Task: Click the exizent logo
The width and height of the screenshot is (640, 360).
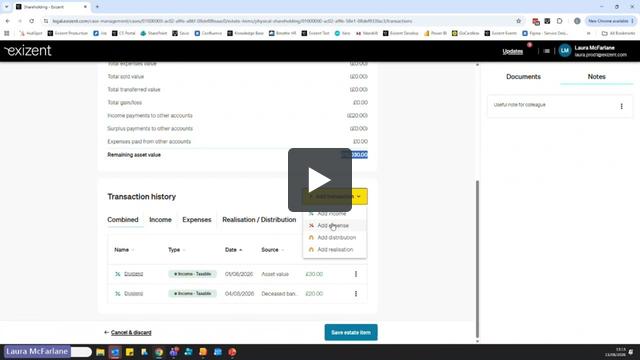Action: tap(28, 51)
